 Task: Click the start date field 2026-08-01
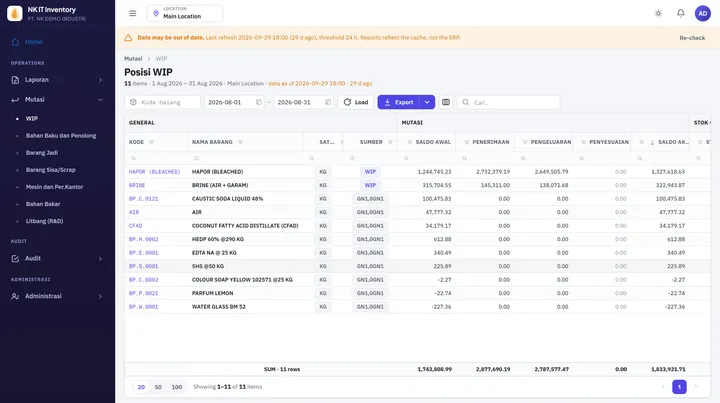[x=234, y=102]
